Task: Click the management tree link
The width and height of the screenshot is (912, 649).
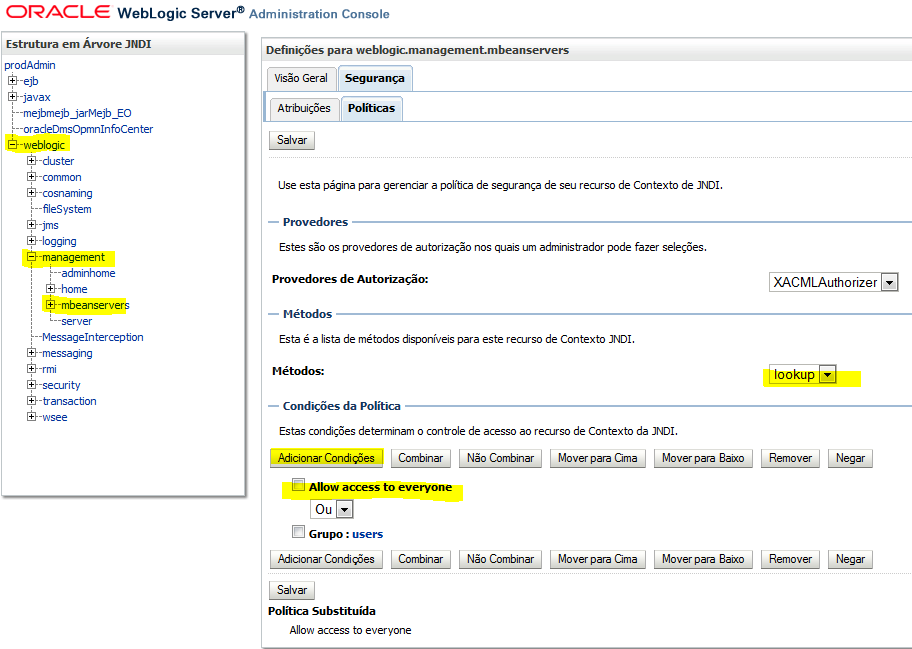Action: point(73,257)
